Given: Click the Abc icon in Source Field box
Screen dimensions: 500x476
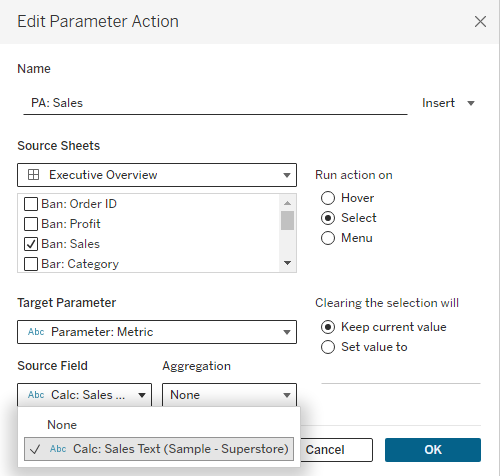Looking at the screenshot, I should tap(36, 395).
